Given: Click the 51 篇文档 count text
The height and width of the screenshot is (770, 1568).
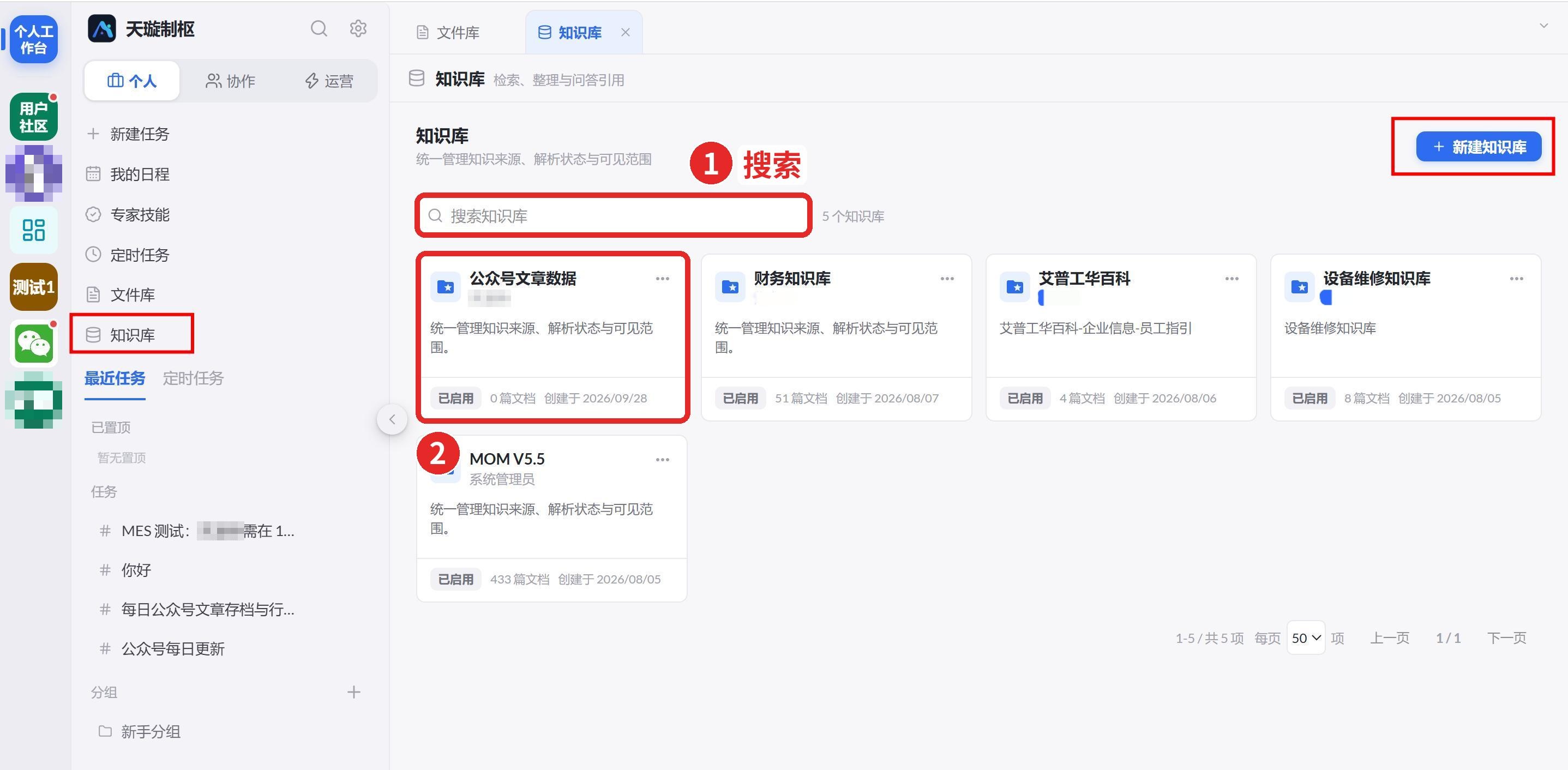Looking at the screenshot, I should coord(801,398).
